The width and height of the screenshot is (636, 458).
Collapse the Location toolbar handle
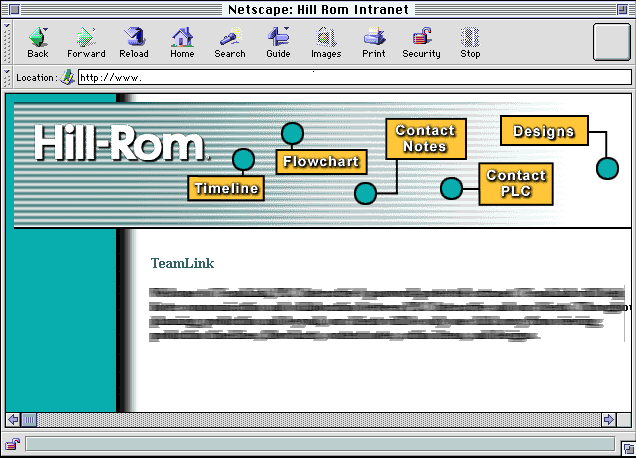(x=7, y=77)
